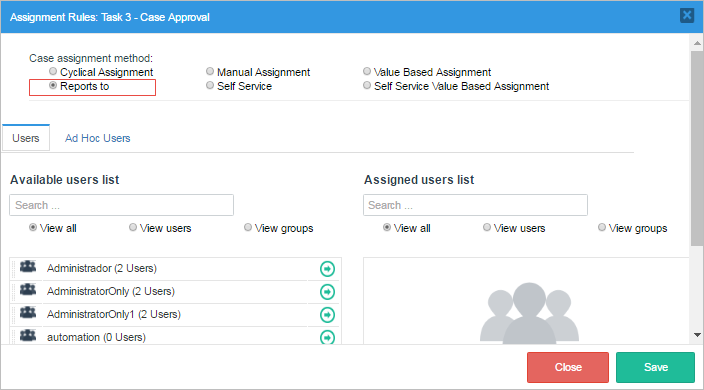Viewport: 704px width, 390px height.
Task: Click the Available users search field
Action: point(121,205)
